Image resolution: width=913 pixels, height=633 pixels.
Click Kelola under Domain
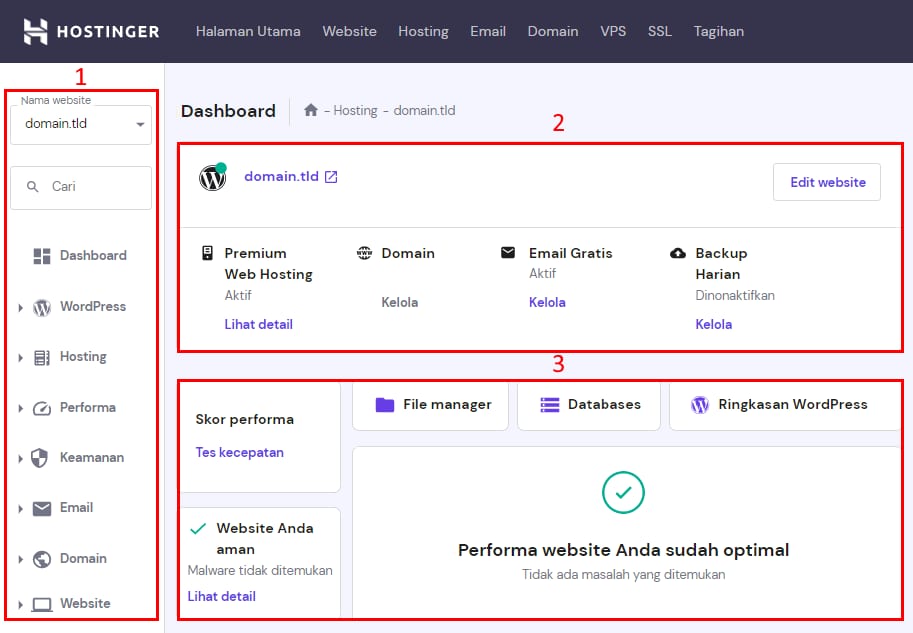(x=399, y=302)
